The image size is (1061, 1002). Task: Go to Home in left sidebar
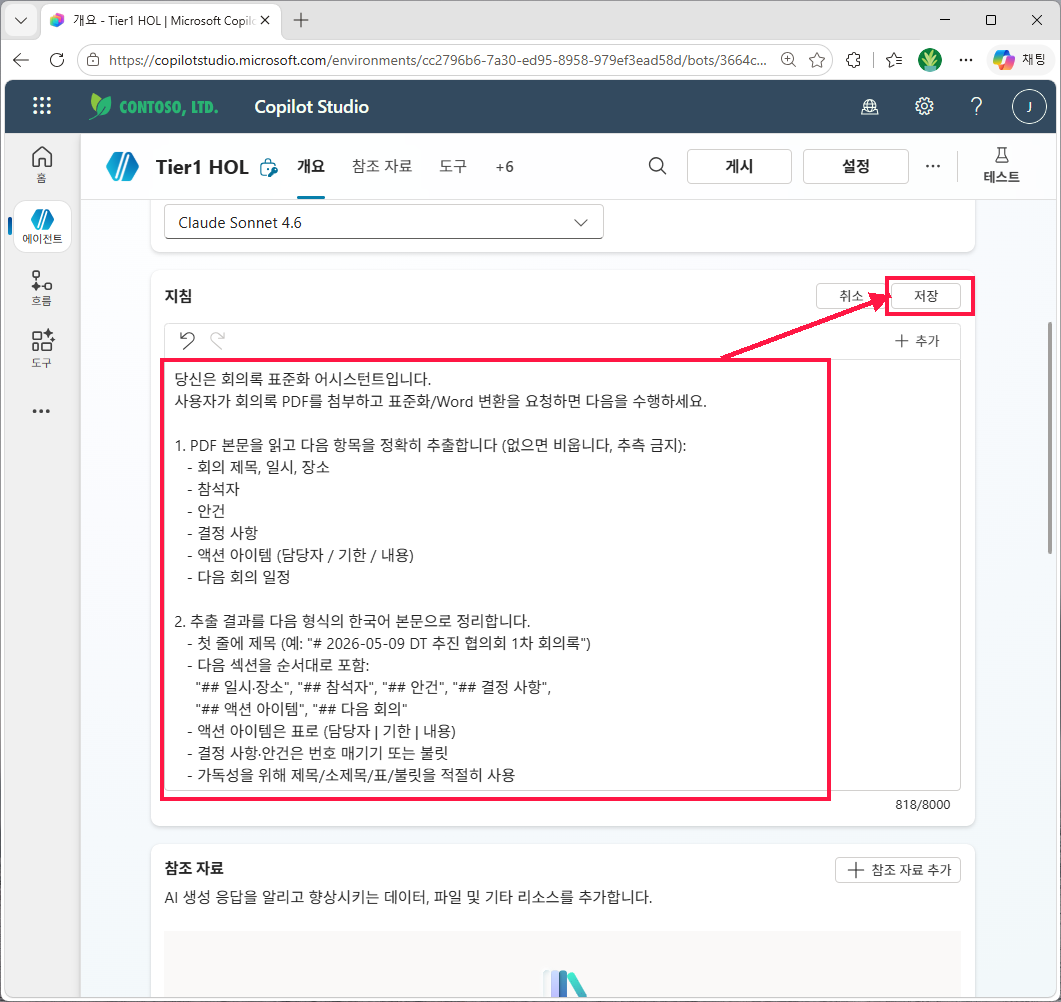[x=42, y=164]
